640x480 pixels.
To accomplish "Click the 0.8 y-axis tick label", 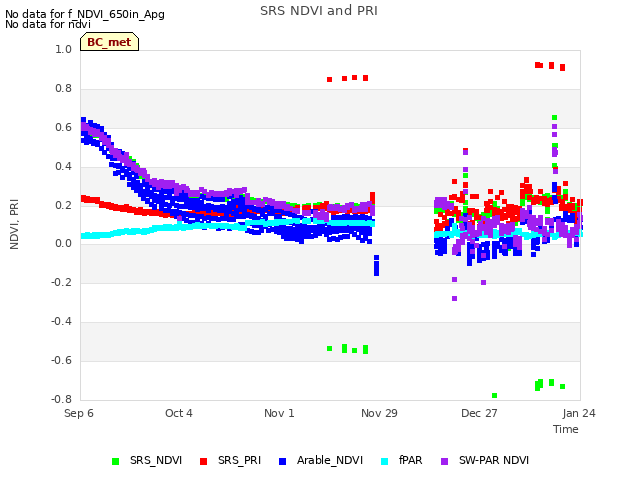I will [x=63, y=88].
